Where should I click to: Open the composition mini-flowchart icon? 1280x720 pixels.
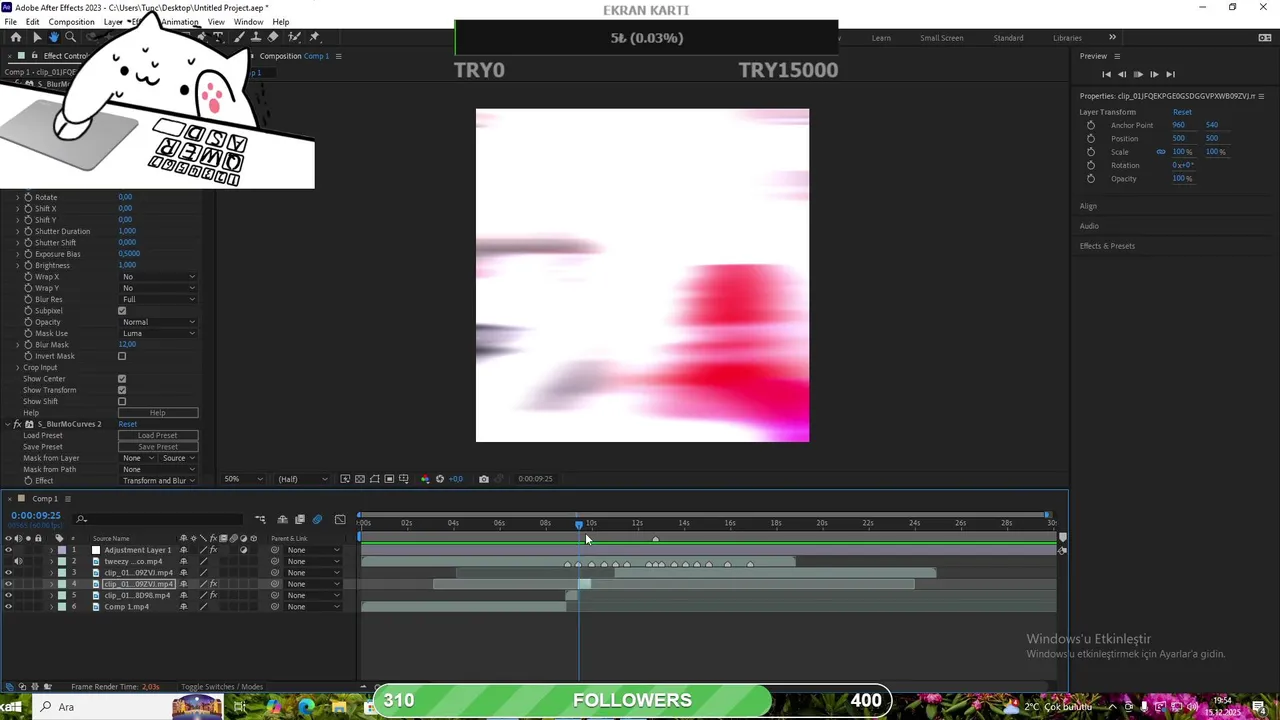(x=260, y=519)
